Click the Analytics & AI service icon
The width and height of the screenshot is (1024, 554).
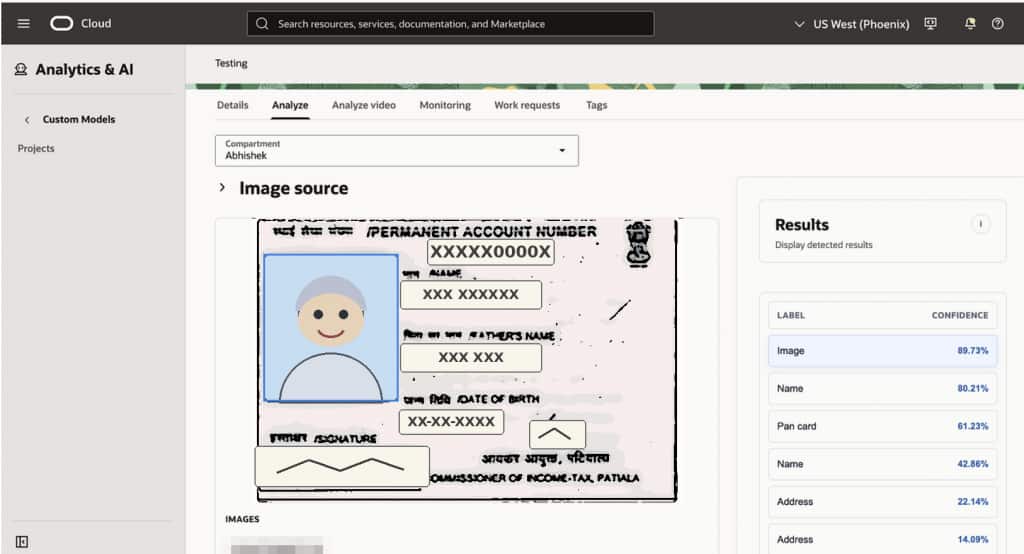click(x=21, y=69)
